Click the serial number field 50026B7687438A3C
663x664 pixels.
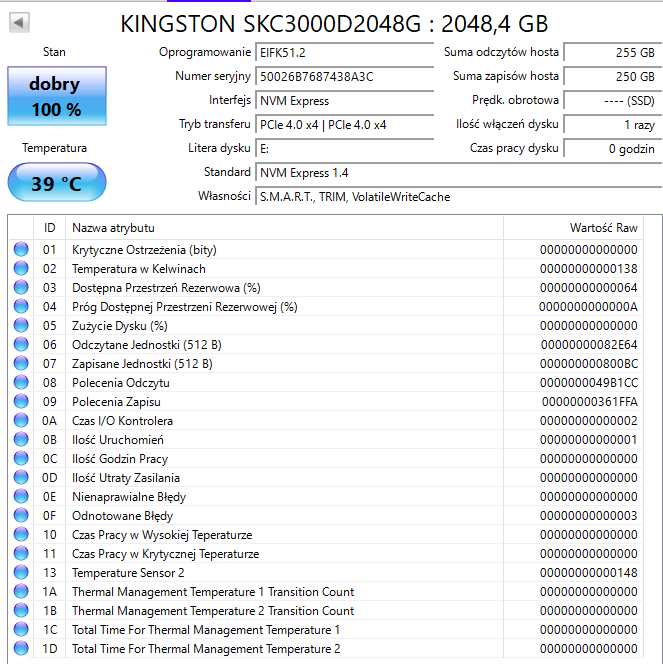(x=345, y=77)
